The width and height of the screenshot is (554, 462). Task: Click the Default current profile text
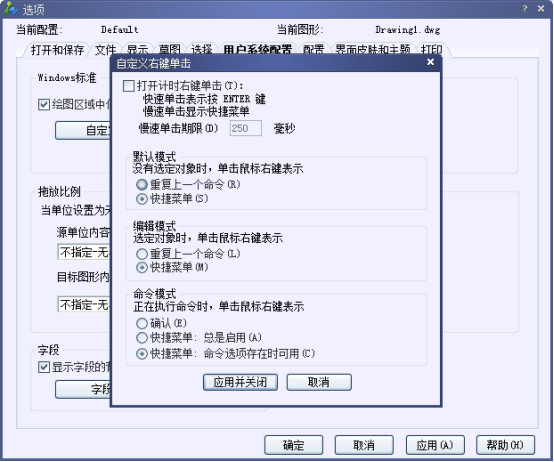(119, 30)
